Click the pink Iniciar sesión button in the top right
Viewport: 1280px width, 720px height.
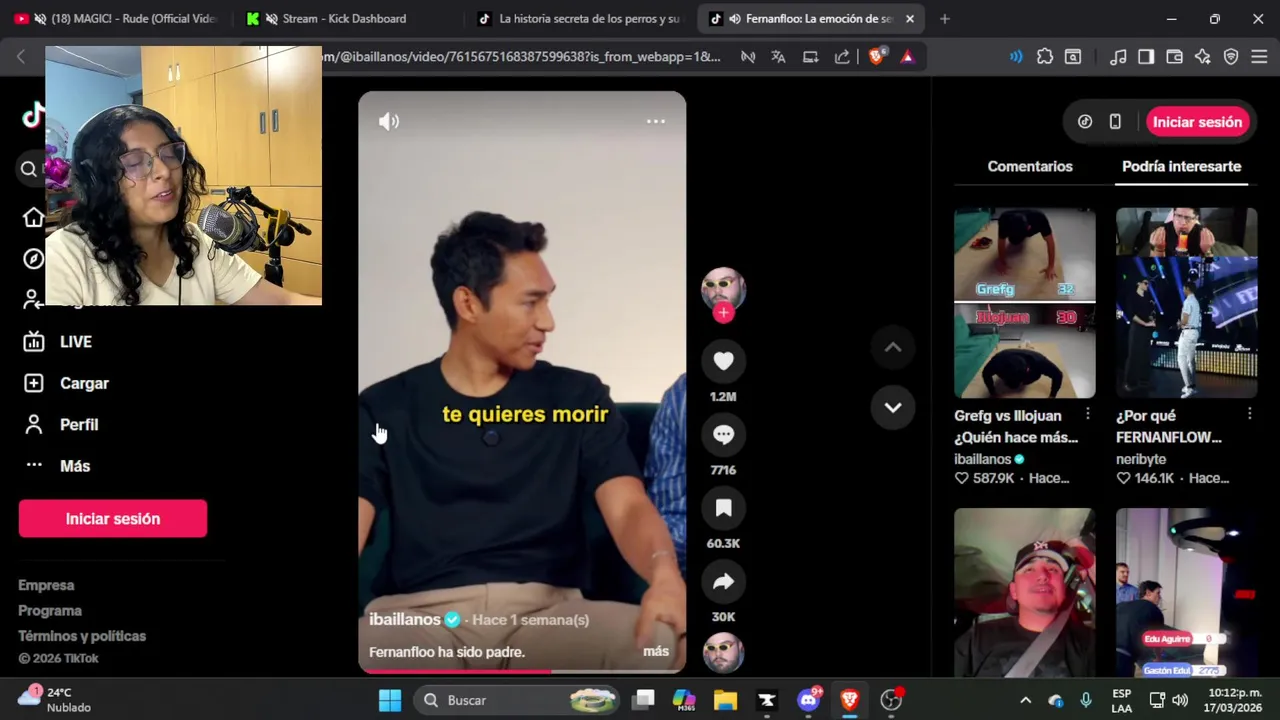(1197, 122)
